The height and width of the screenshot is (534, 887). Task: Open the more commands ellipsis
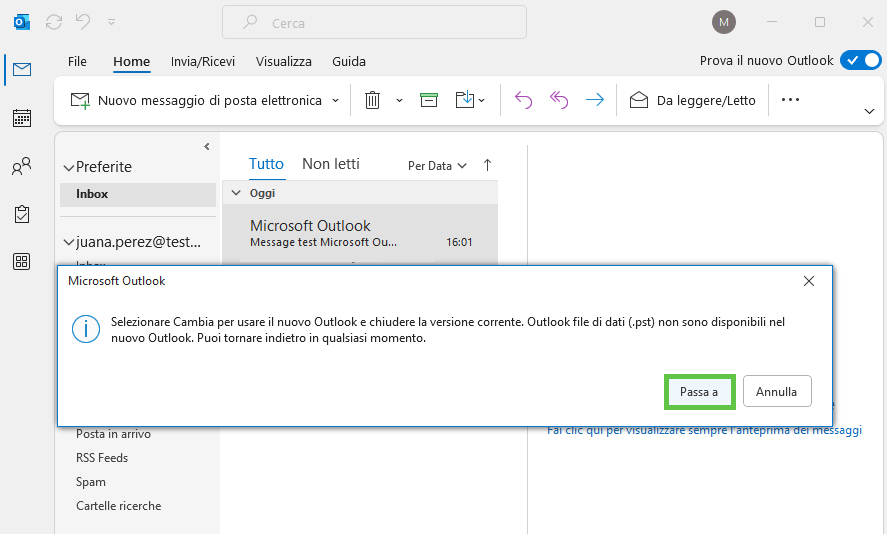pyautogui.click(x=790, y=100)
